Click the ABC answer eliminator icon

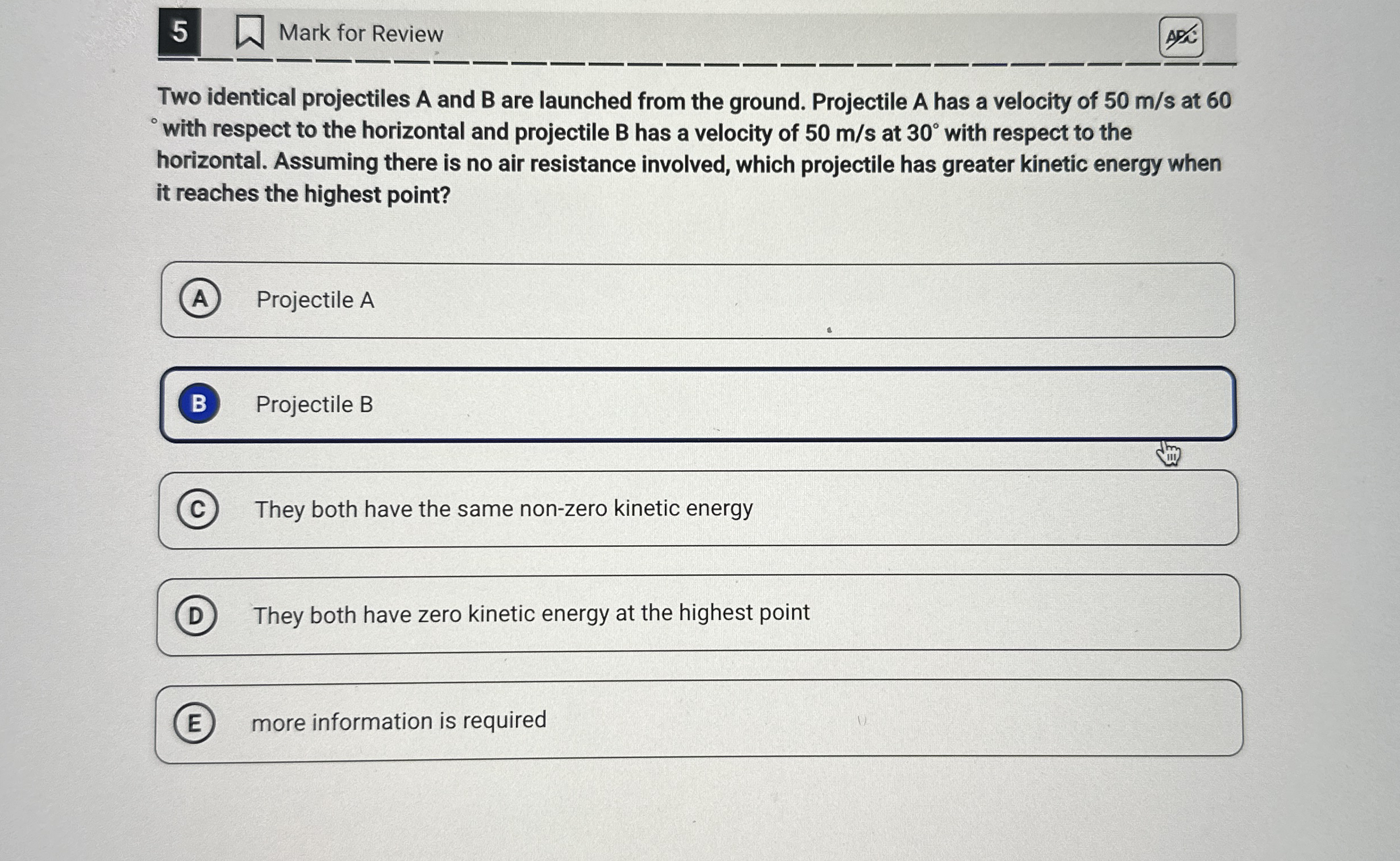coord(1182,35)
